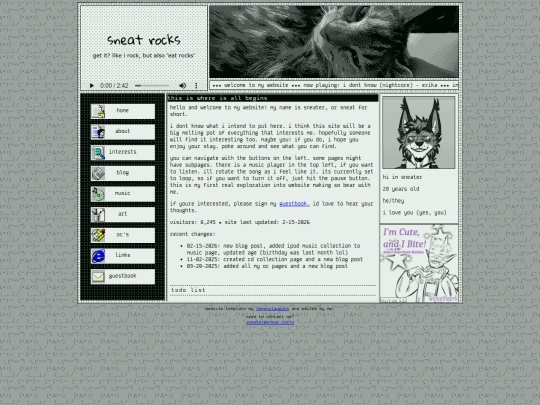Open the links page
The height and width of the screenshot is (405, 540).
click(123, 256)
